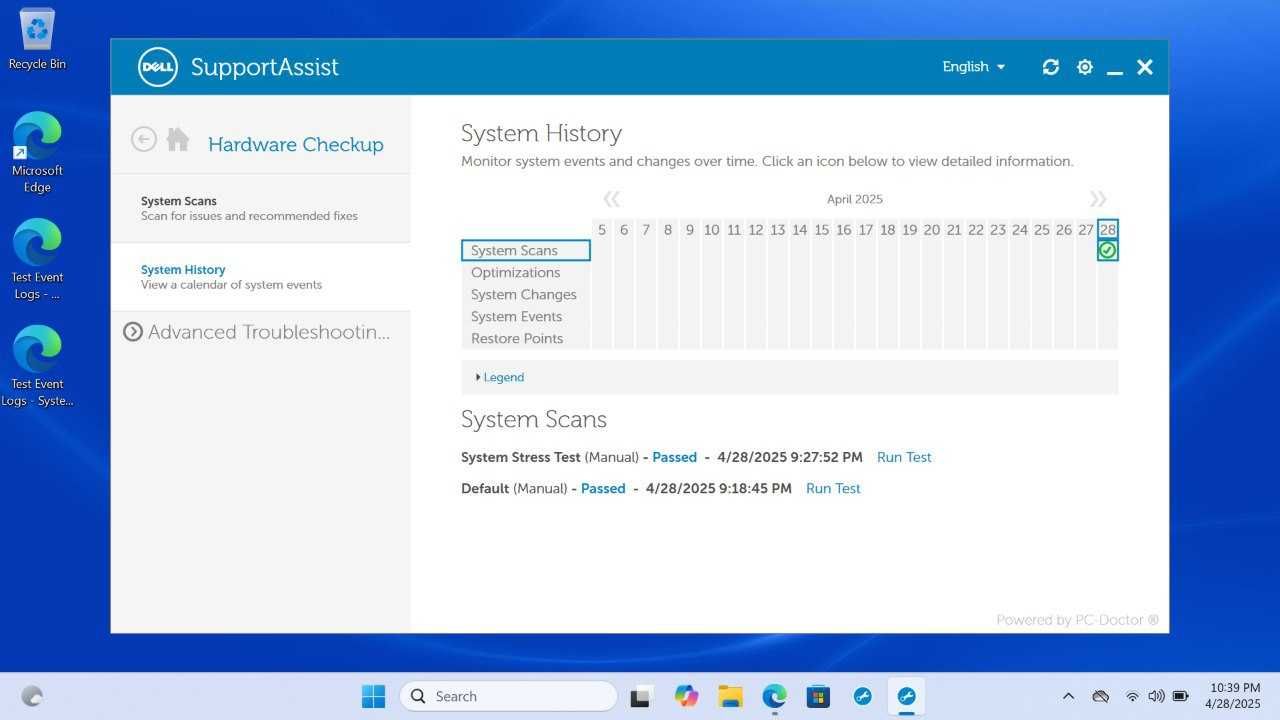
Task: Click the green checkmark under April 28
Action: click(x=1107, y=251)
